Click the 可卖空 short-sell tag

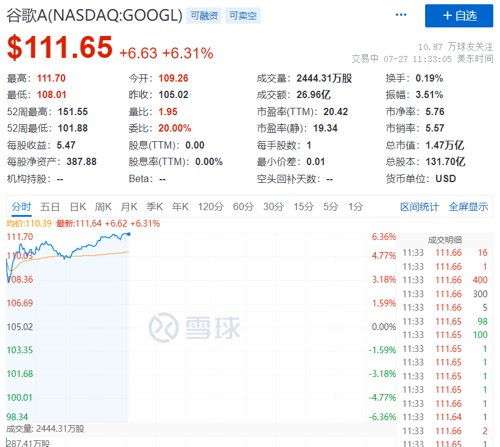tap(243, 16)
